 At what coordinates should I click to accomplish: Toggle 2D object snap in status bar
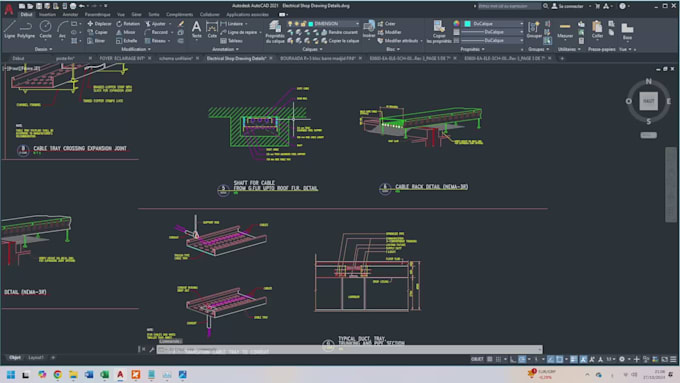559,359
